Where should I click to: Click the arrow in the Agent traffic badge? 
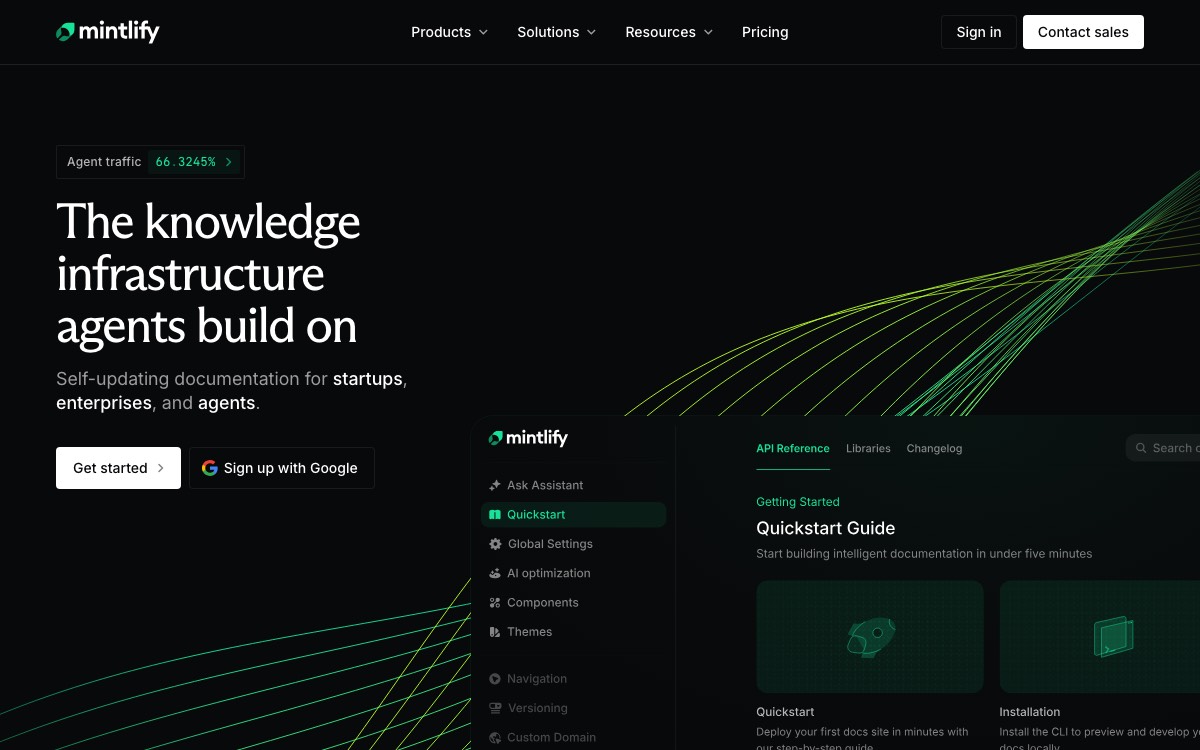228,162
